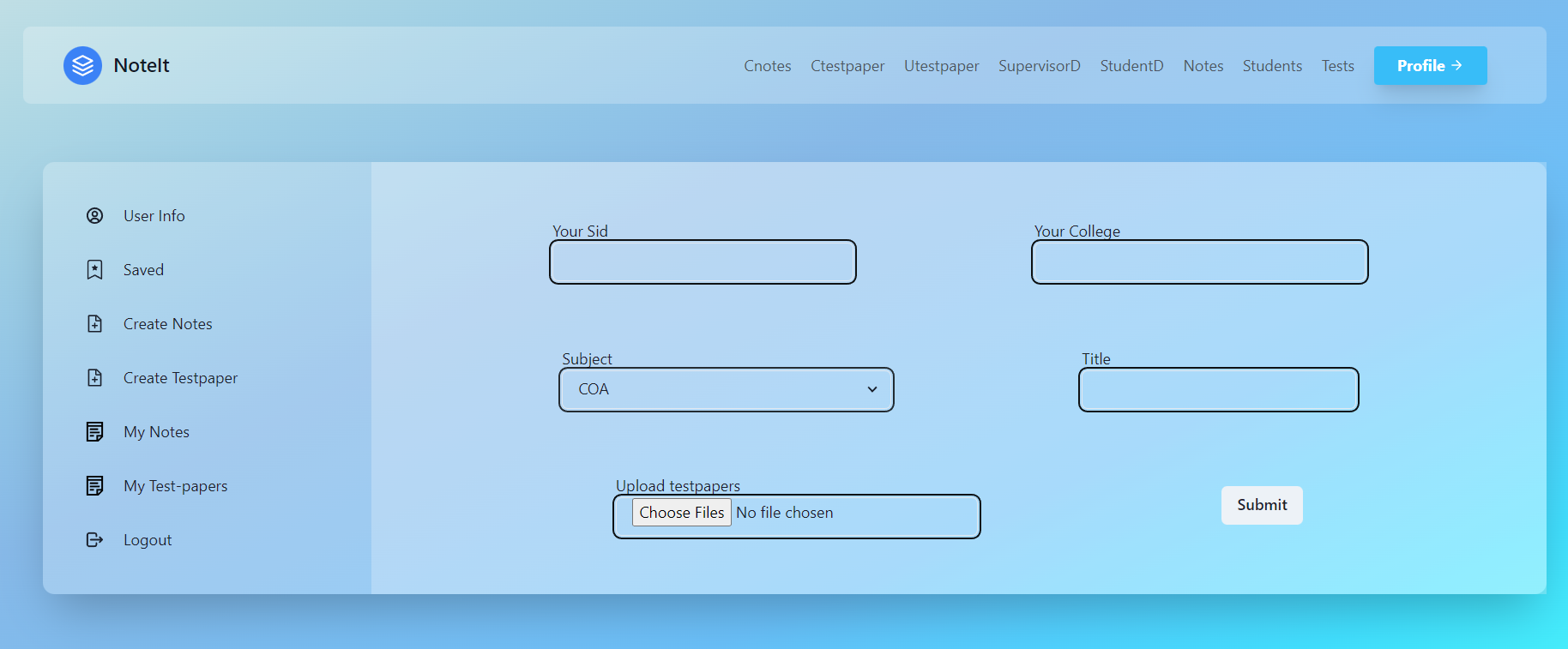Go to the Utestpaper page
The height and width of the screenshot is (649, 1568).
tap(941, 66)
